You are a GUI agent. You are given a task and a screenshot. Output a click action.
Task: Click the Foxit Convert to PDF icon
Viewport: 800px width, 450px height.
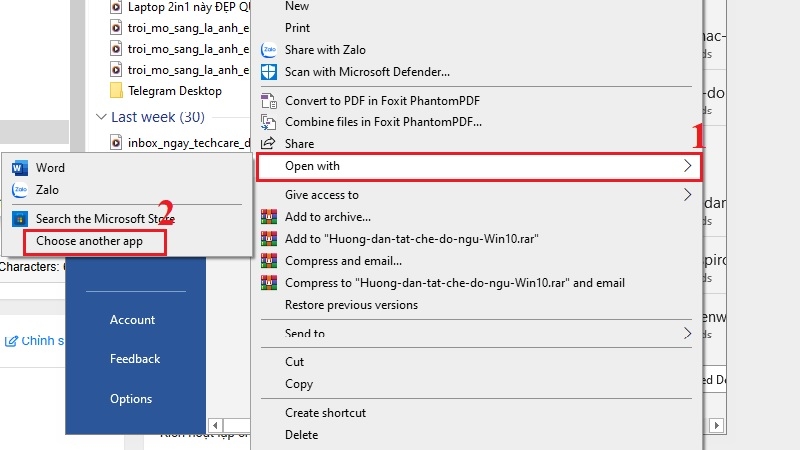pos(269,101)
